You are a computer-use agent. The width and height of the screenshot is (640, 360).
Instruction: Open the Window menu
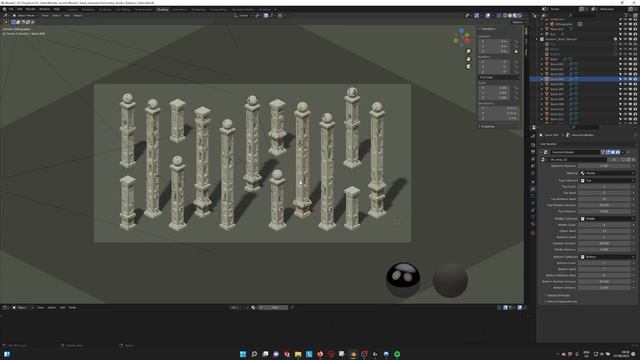44,9
